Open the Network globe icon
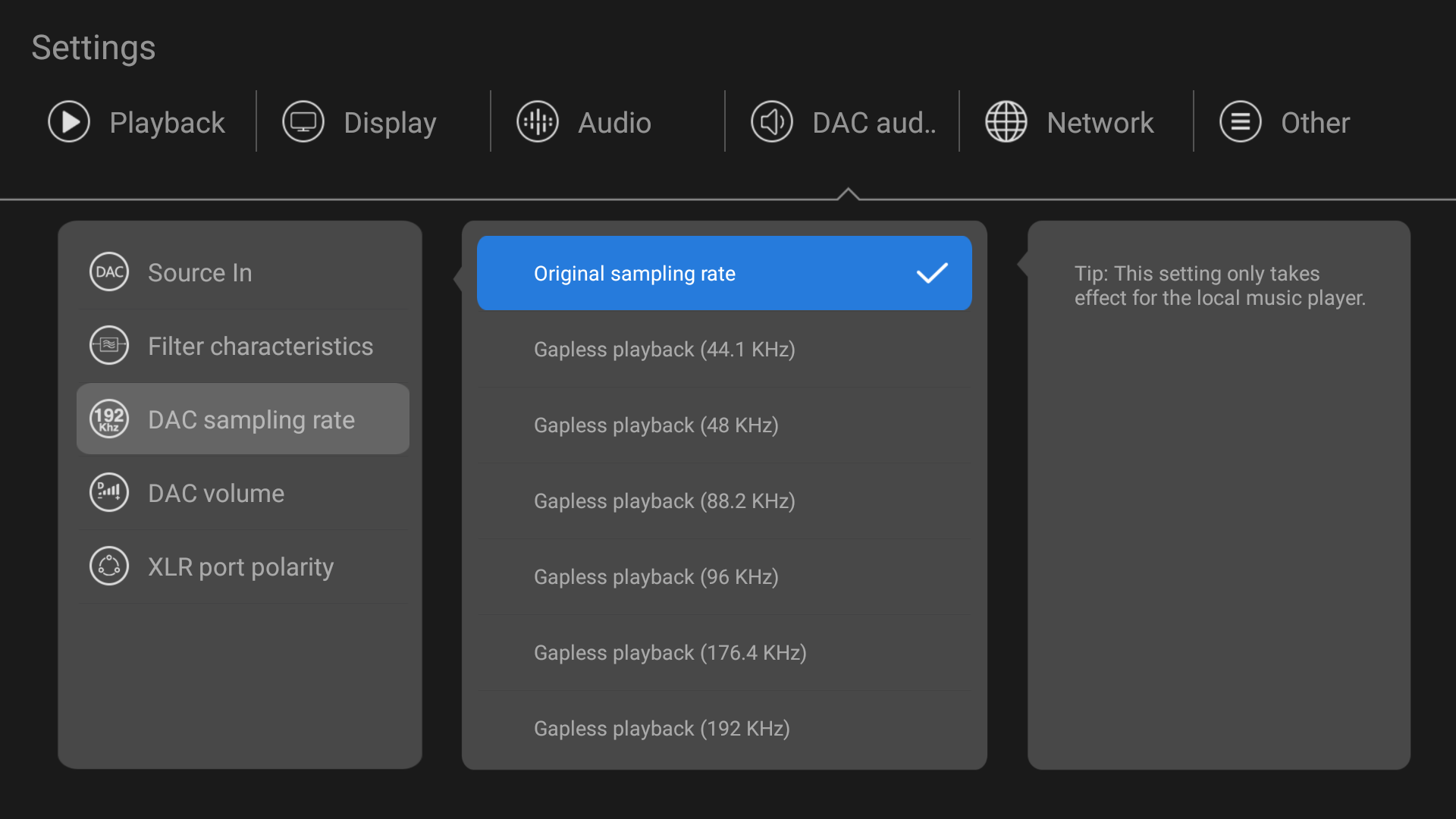Viewport: 1456px width, 819px height. pos(1006,122)
